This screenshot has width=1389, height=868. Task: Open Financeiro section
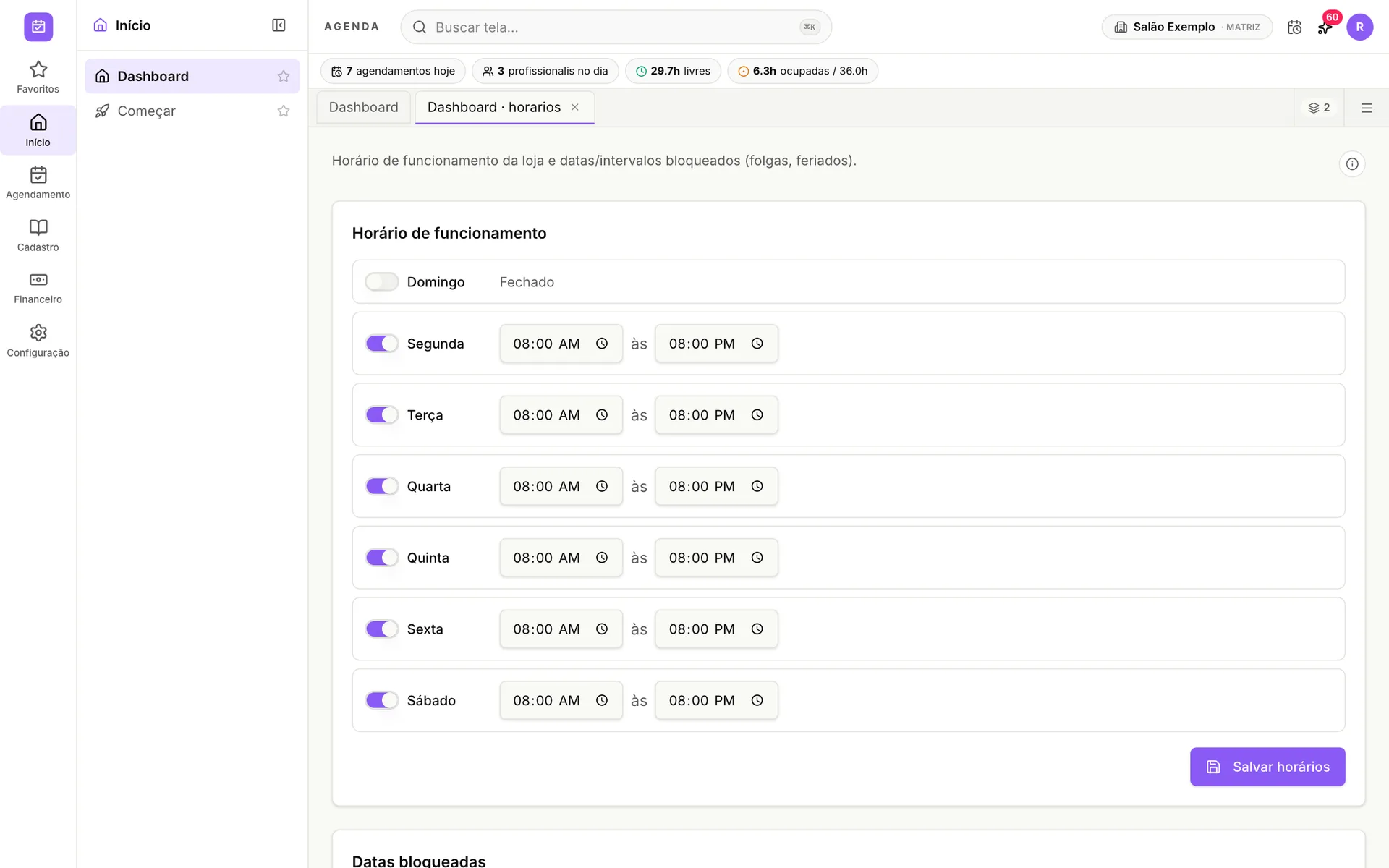tap(38, 288)
